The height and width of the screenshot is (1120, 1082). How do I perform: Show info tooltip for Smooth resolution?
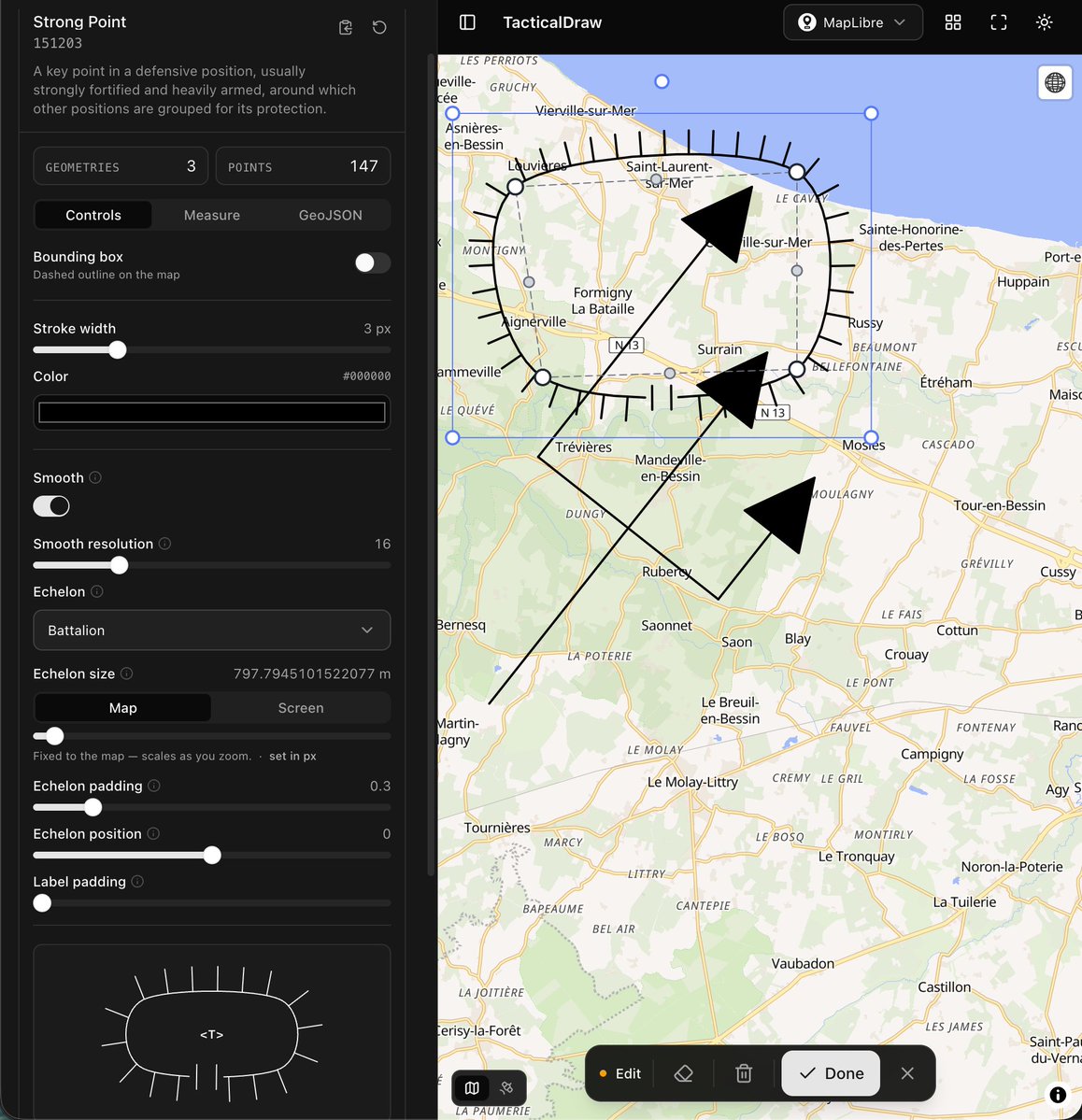point(164,544)
